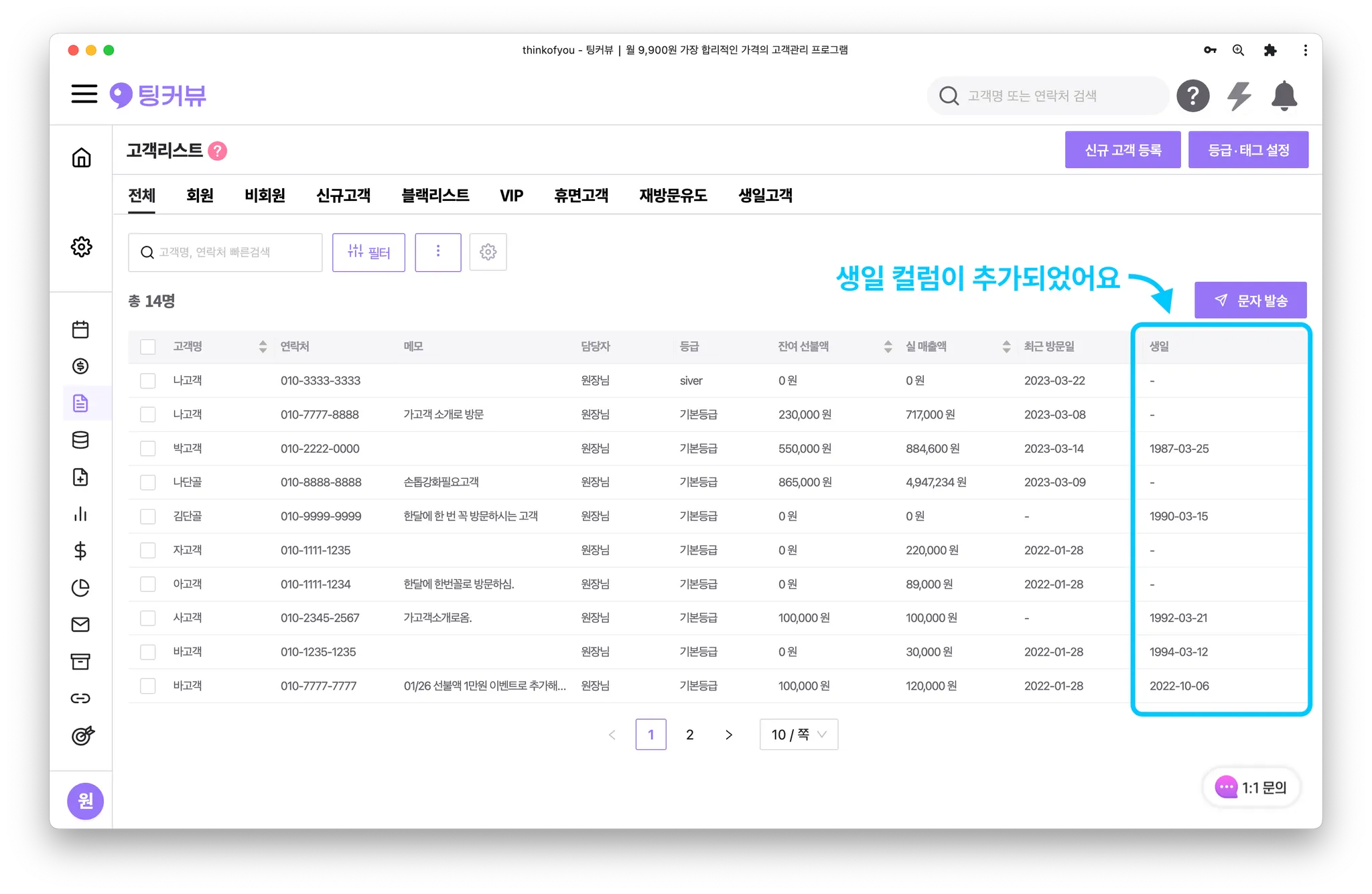This screenshot has width=1372, height=894.
Task: Sort by 고객명 column arrows
Action: click(263, 346)
